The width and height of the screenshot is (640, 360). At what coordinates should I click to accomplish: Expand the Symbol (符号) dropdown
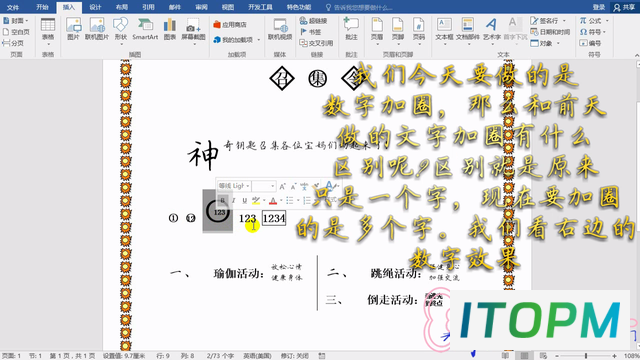pos(604,32)
